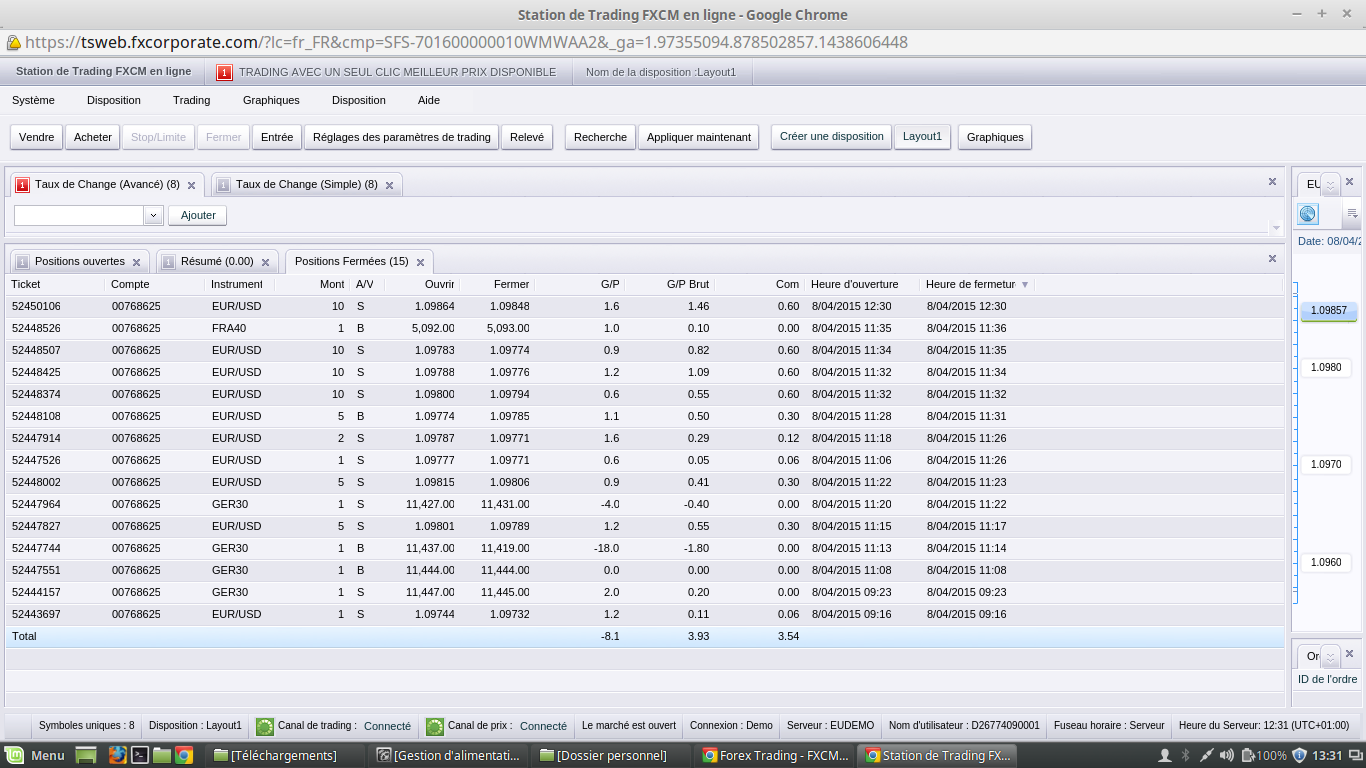Select the FRA40 row with ticket 52448526
This screenshot has width=1366, height=768.
tap(300, 328)
